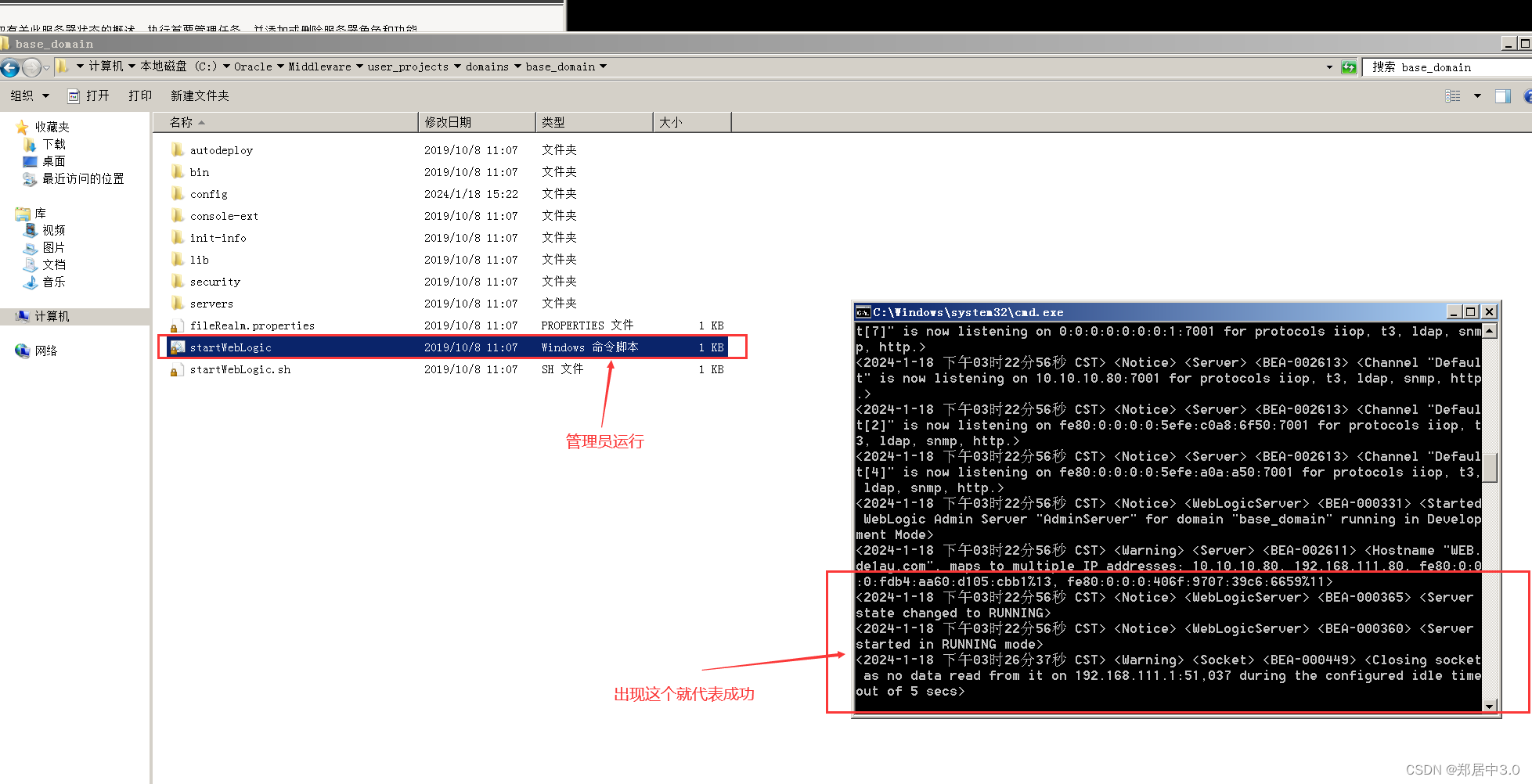Click the security folder icon
This screenshot has height=784, width=1532.
(x=178, y=281)
